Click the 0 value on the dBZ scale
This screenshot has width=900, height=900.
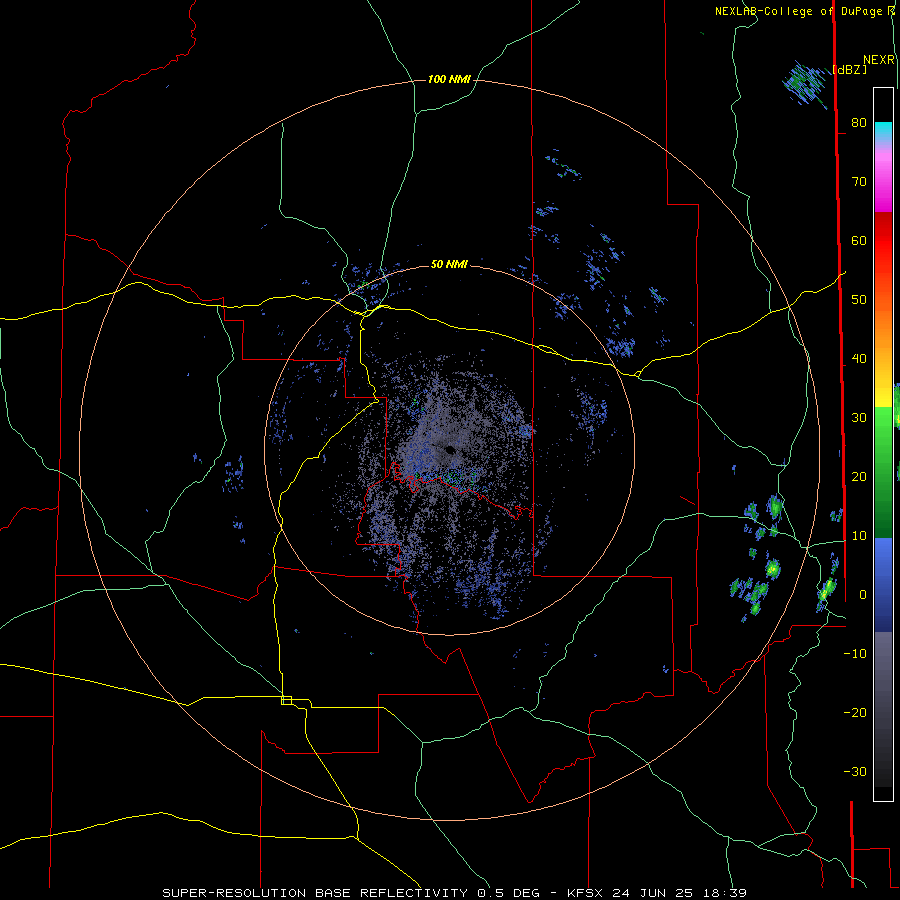862,595
